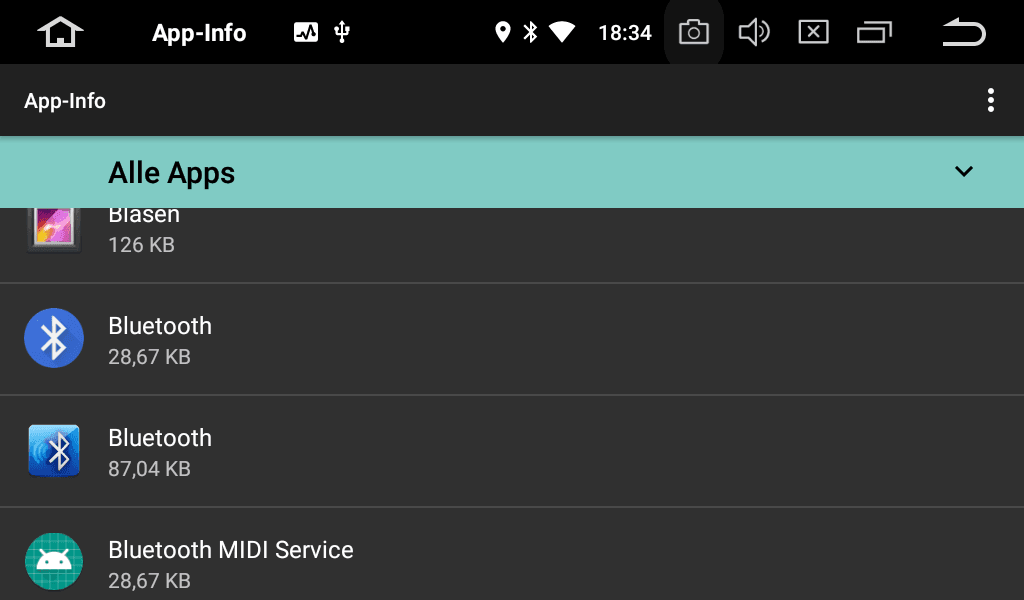Tap the activity monitor notification icon

click(x=306, y=32)
